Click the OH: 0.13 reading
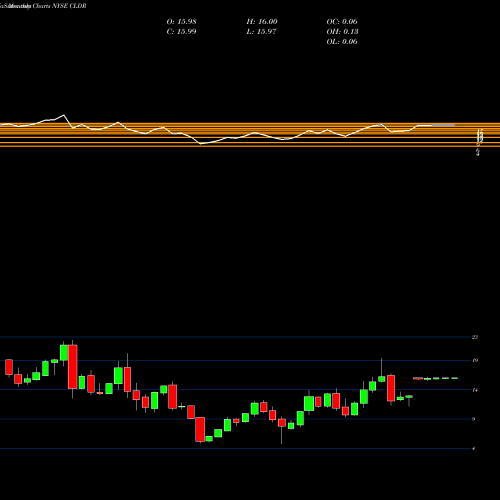Image resolution: width=500 pixels, height=500 pixels. tap(342, 32)
